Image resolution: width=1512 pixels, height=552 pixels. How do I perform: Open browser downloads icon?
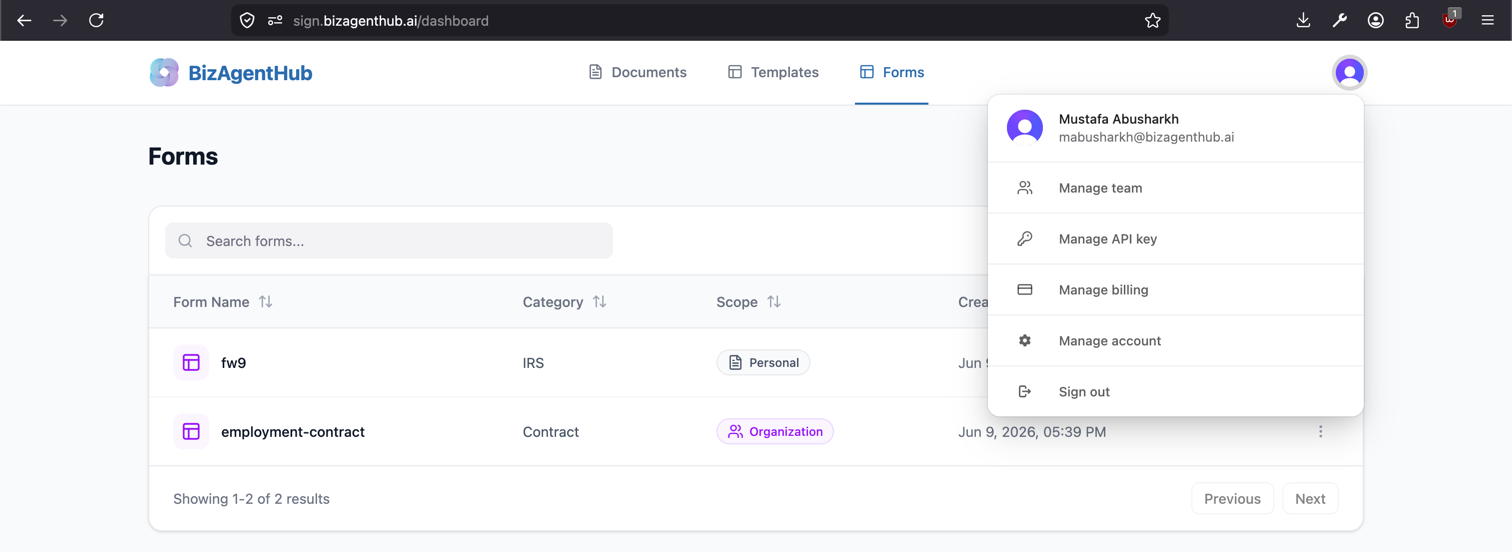(1303, 20)
